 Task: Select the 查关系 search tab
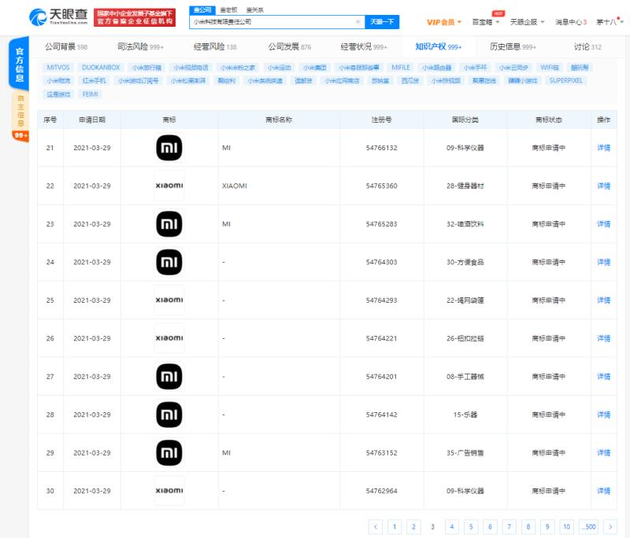(x=255, y=10)
